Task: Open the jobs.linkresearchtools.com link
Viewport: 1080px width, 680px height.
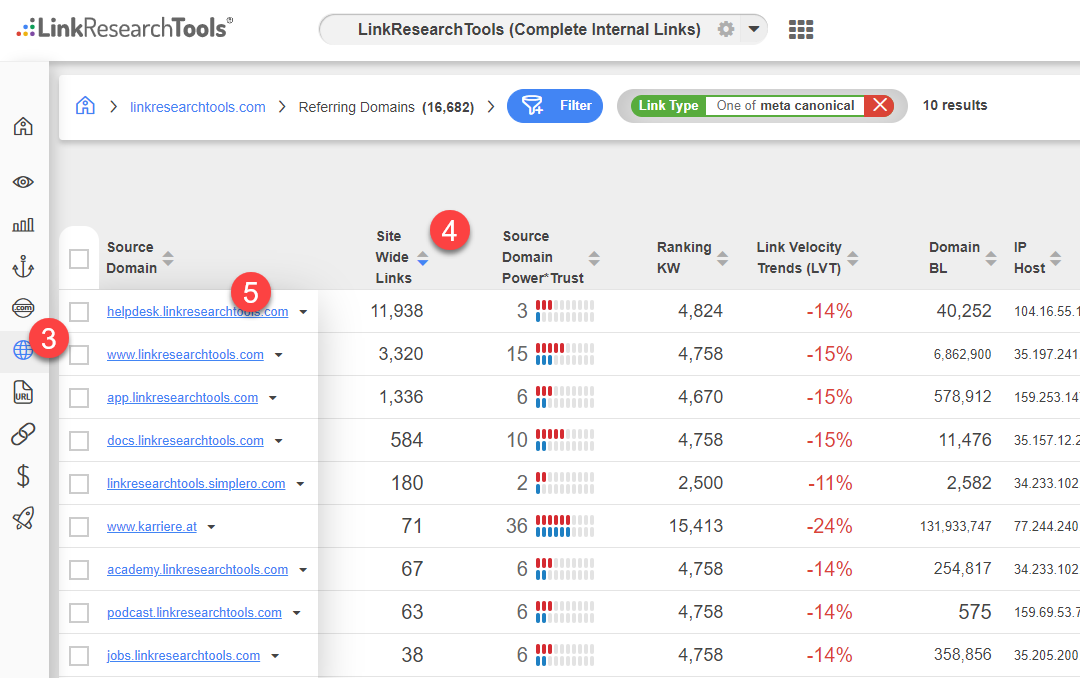Action: pos(184,655)
